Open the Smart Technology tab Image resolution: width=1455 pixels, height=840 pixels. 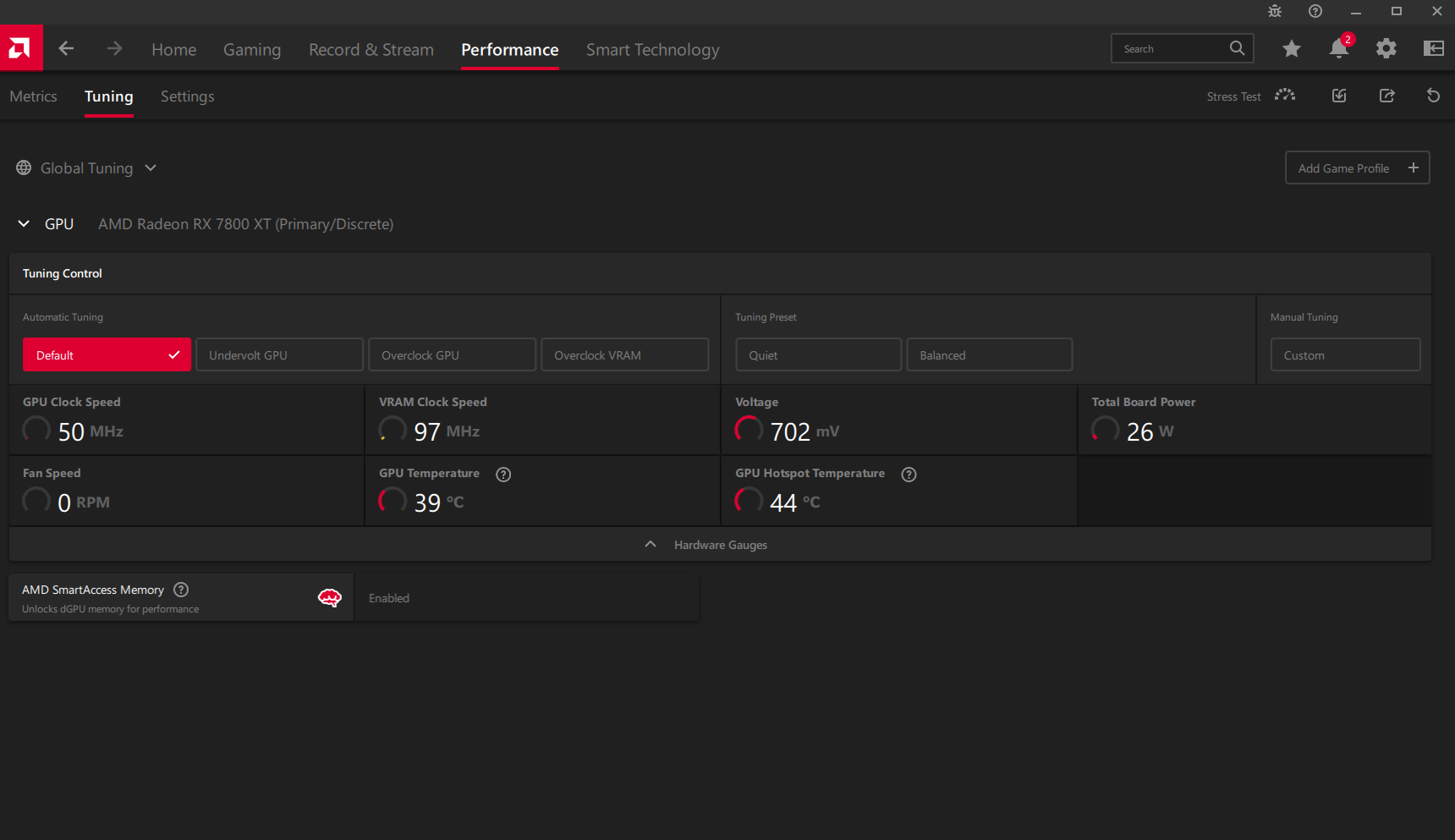(653, 50)
